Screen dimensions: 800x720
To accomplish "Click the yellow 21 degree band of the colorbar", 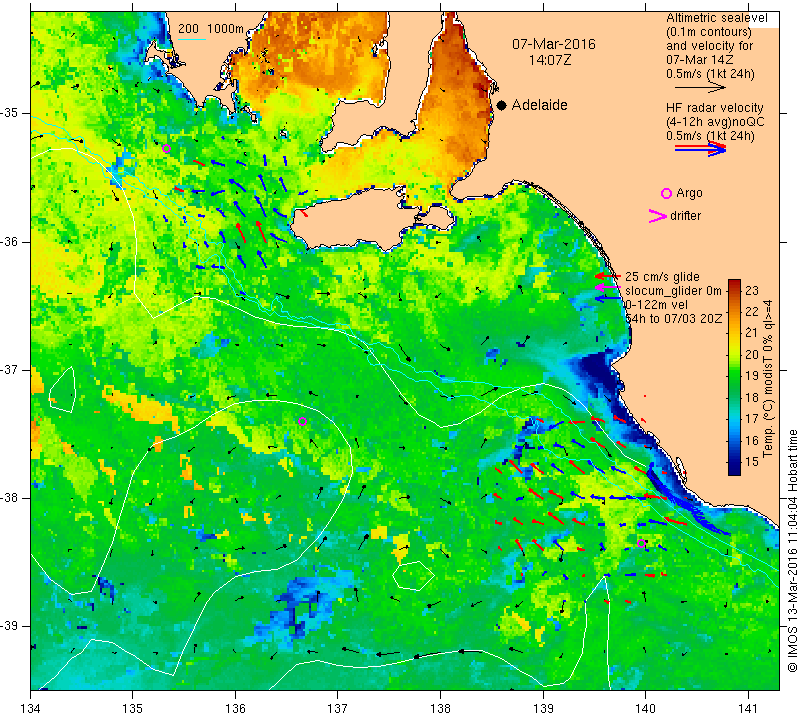I will coord(734,333).
